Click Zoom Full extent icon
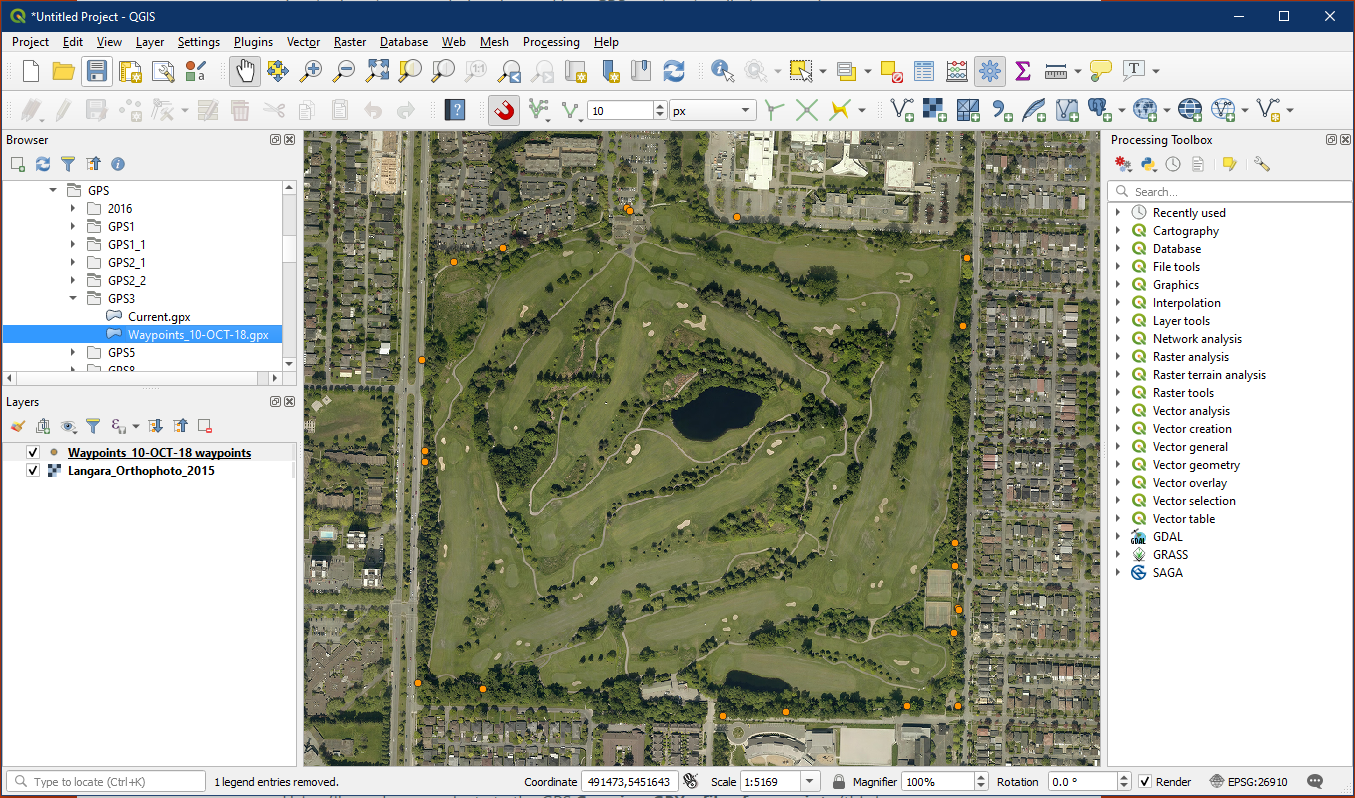 377,71
